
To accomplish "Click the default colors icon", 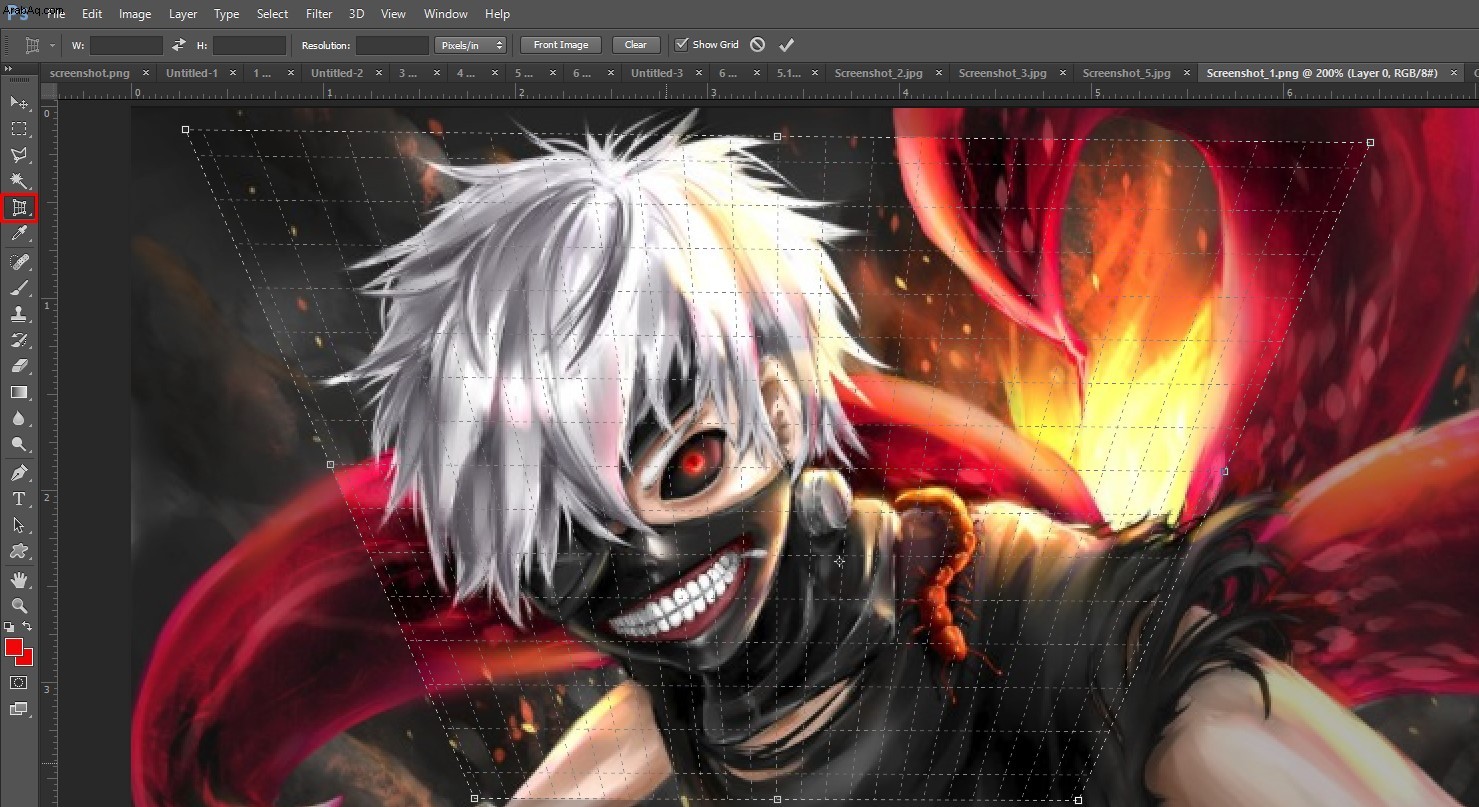I will [x=9, y=627].
